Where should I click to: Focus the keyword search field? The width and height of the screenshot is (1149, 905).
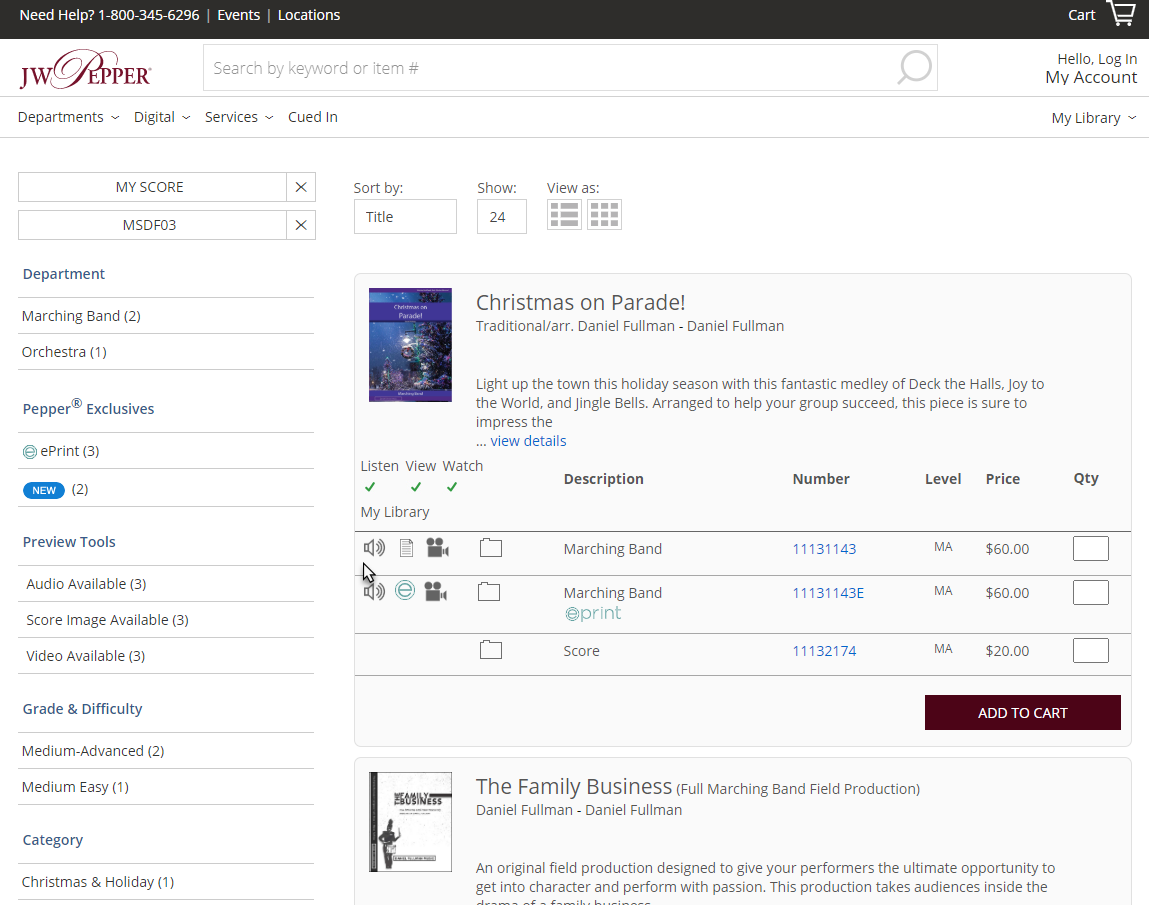[x=550, y=67]
